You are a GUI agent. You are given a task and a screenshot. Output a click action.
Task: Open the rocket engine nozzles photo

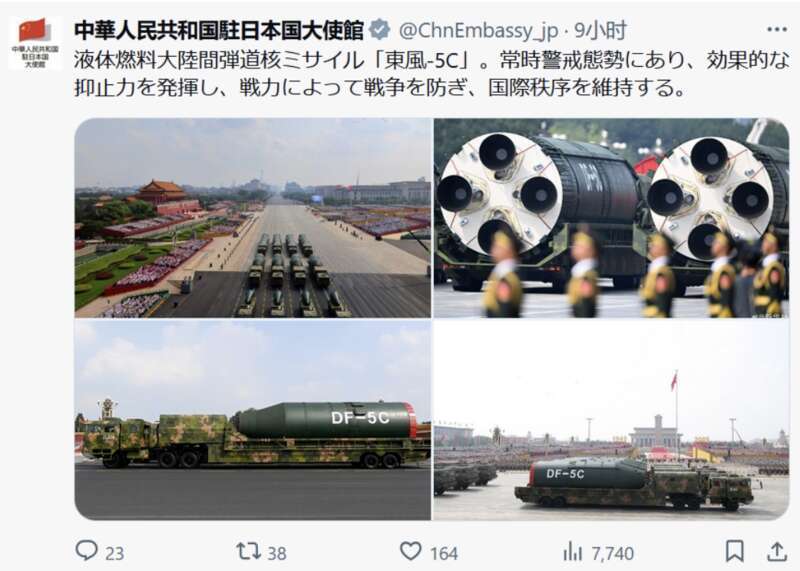[x=611, y=218]
